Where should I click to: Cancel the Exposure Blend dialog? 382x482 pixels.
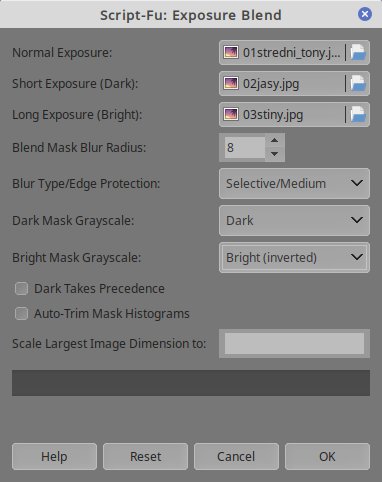(236, 456)
